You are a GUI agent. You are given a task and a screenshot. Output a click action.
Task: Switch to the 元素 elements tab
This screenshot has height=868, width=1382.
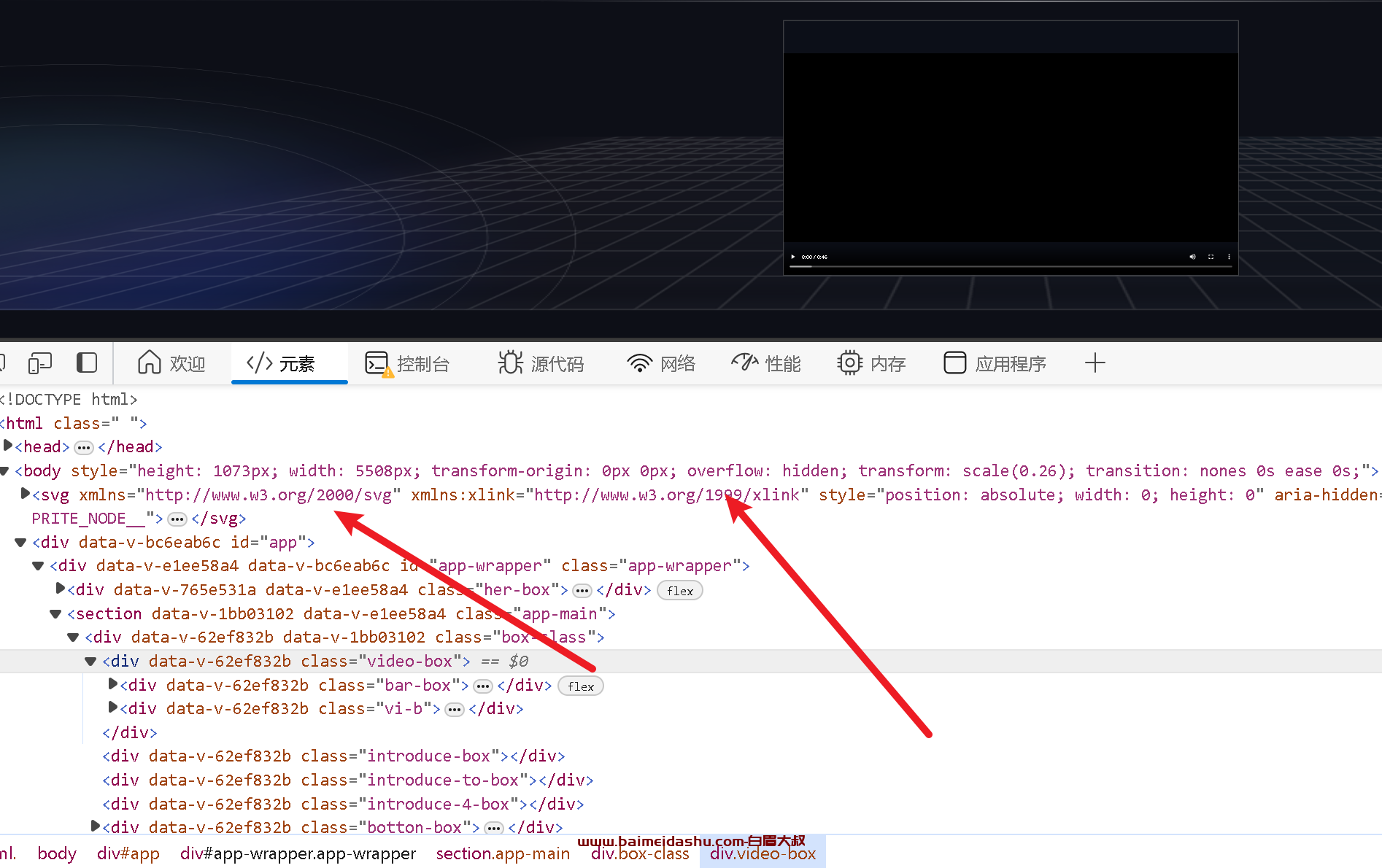point(289,363)
